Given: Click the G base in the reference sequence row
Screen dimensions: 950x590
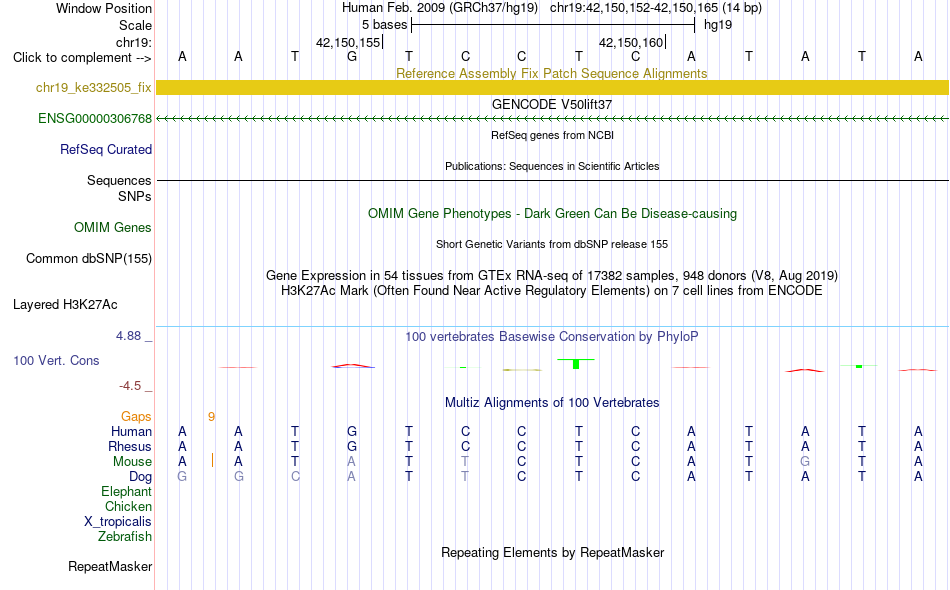Looking at the screenshot, I should pyautogui.click(x=352, y=57).
